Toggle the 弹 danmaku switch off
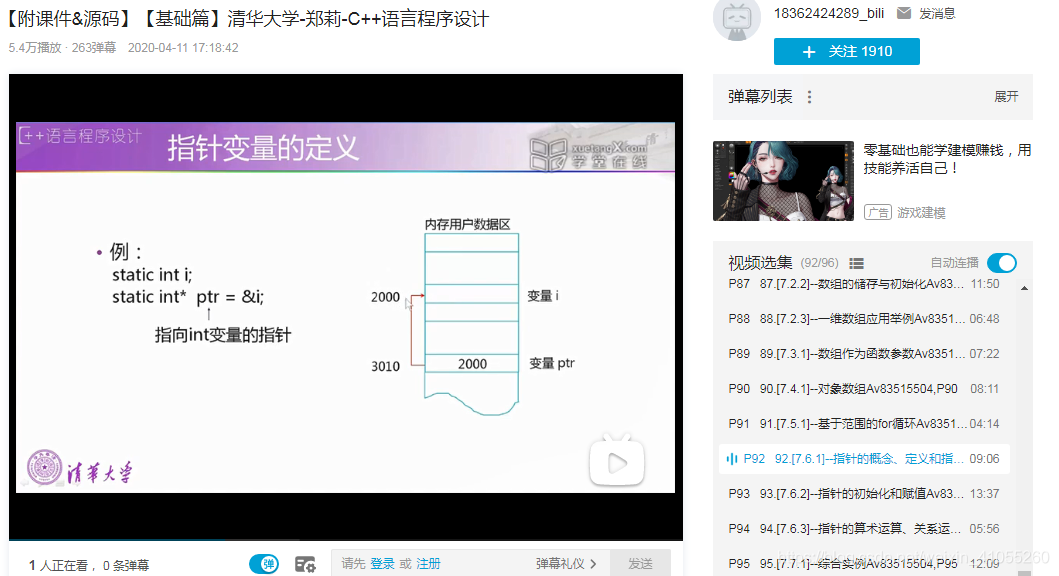1059x576 pixels. point(264,563)
